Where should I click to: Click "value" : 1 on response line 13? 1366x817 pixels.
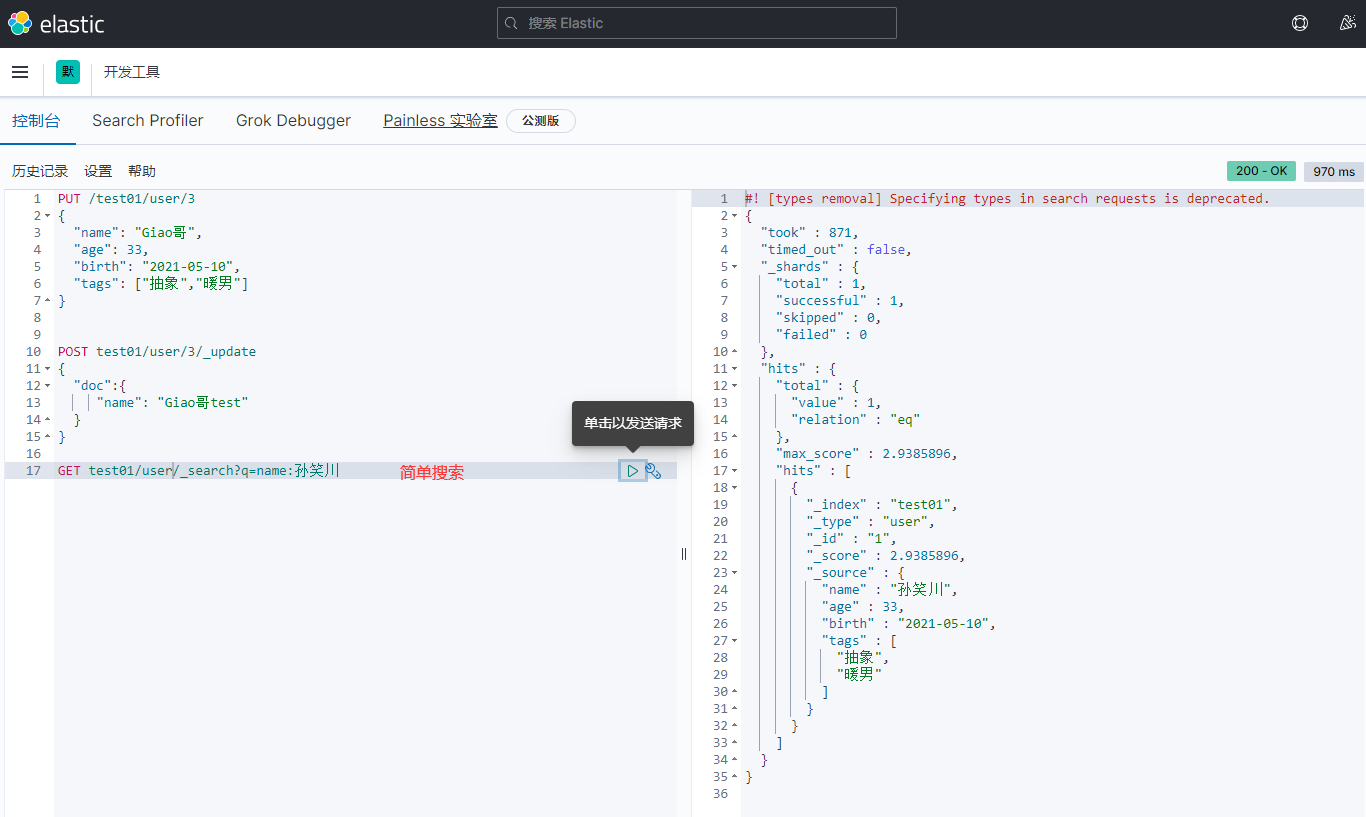tap(837, 403)
